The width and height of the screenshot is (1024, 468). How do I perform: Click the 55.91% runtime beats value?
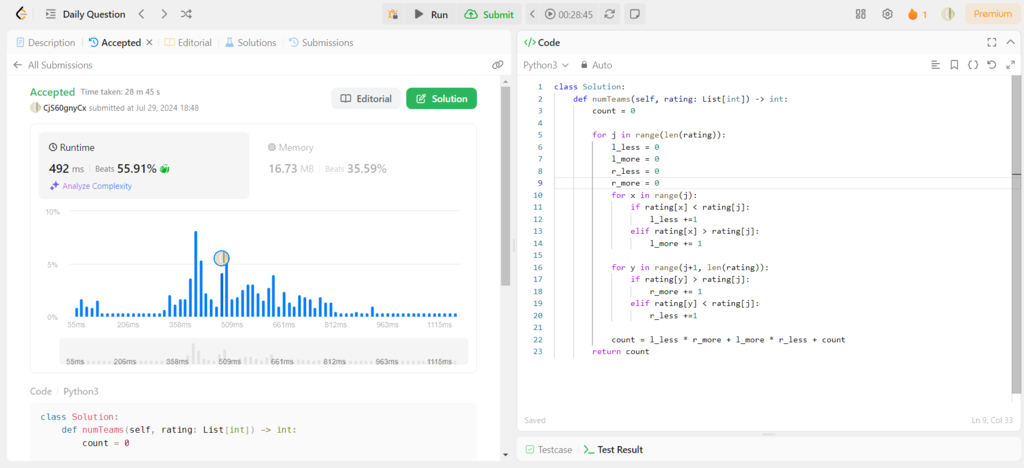(136, 169)
